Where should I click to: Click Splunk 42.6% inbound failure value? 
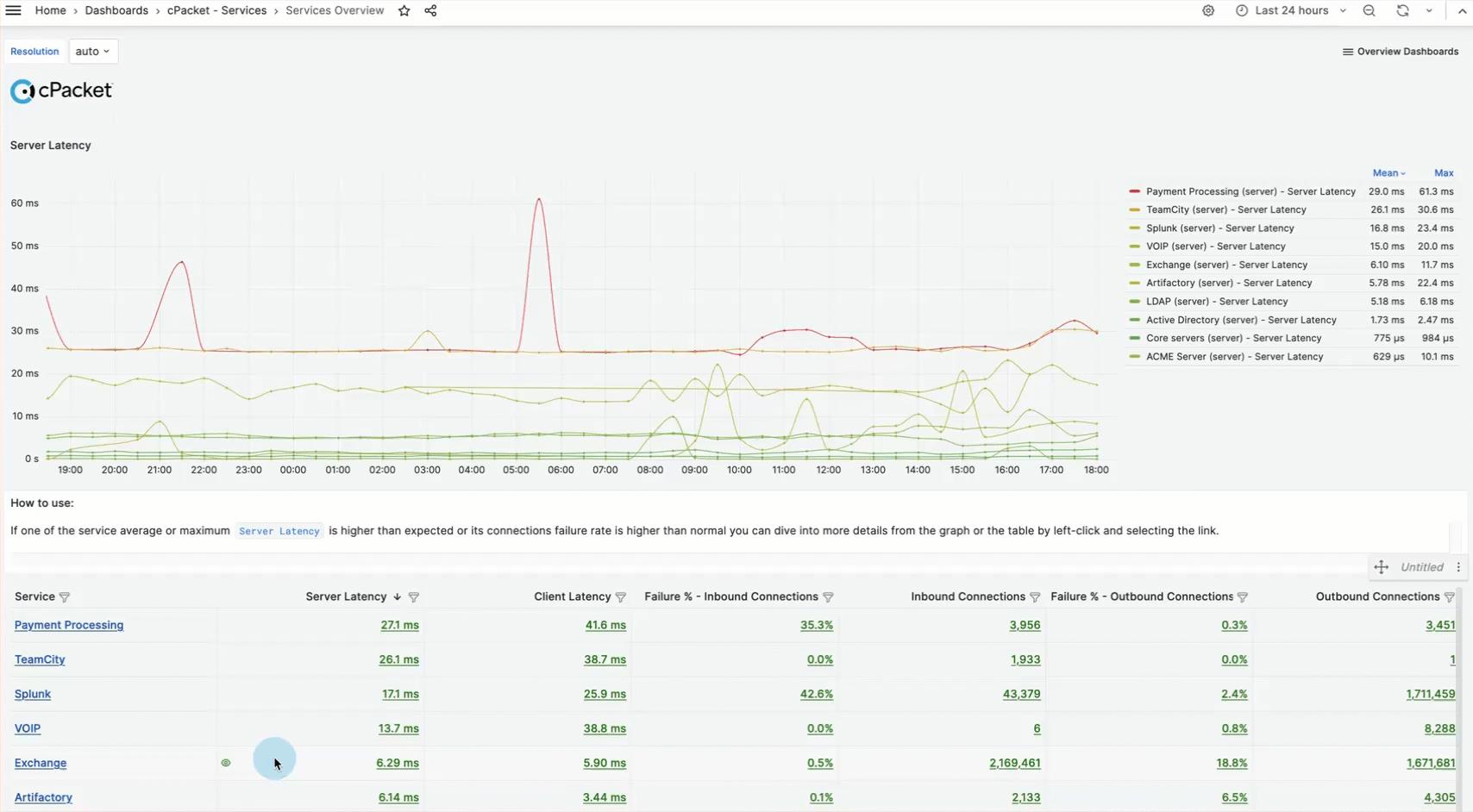(816, 694)
